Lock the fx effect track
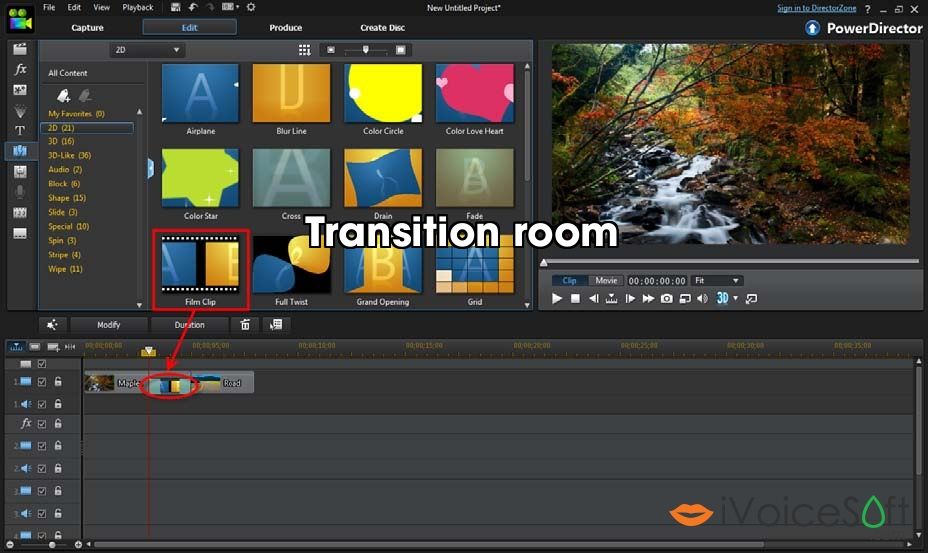Image resolution: width=928 pixels, height=553 pixels. coord(58,423)
